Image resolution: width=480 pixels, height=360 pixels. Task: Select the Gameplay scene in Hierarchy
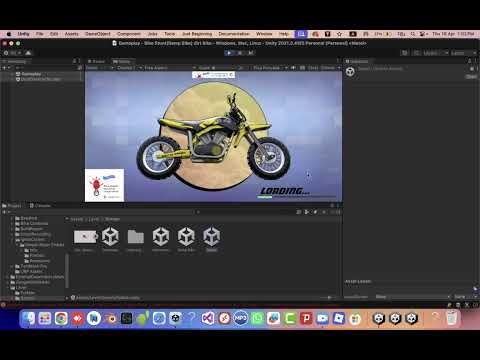pyautogui.click(x=31, y=74)
